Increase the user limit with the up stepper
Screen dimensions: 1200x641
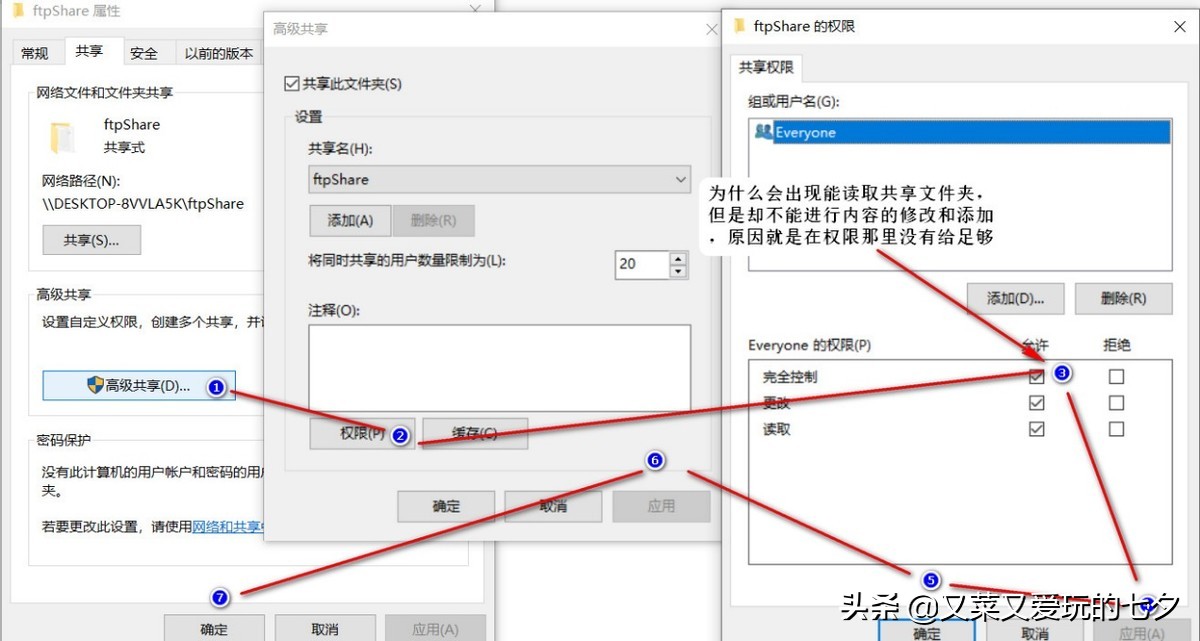pyautogui.click(x=679, y=258)
